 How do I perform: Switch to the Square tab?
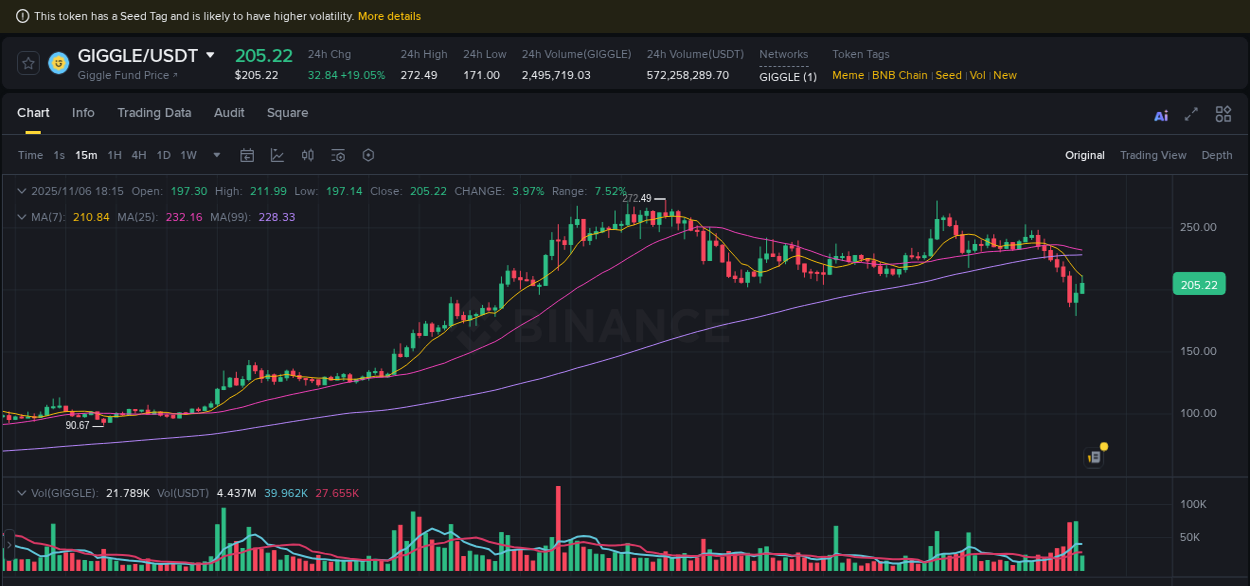(287, 113)
